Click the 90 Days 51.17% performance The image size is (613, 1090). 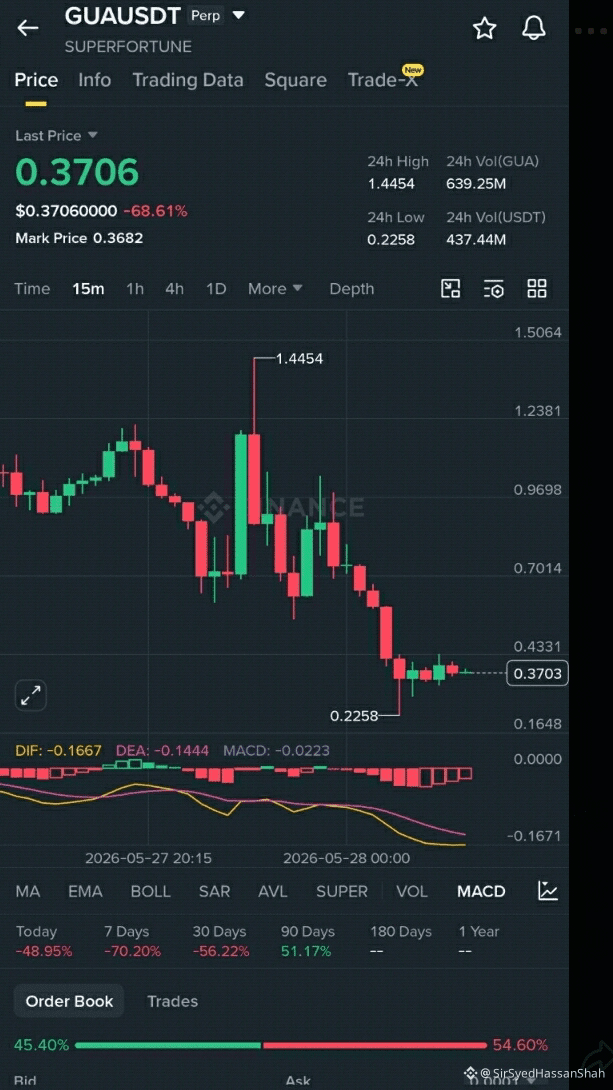(308, 941)
